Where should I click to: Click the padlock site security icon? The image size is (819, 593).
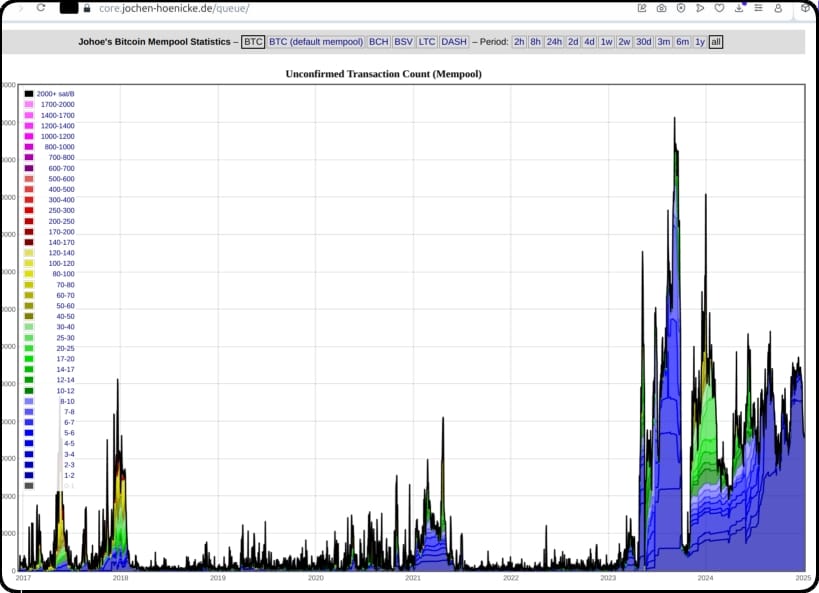pos(87,8)
